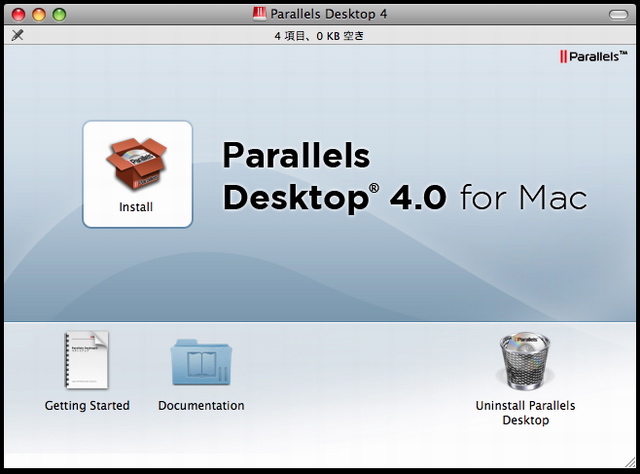Click the Parallels Desktop 4 title bar disk icon
The width and height of the screenshot is (640, 474).
pos(259,14)
